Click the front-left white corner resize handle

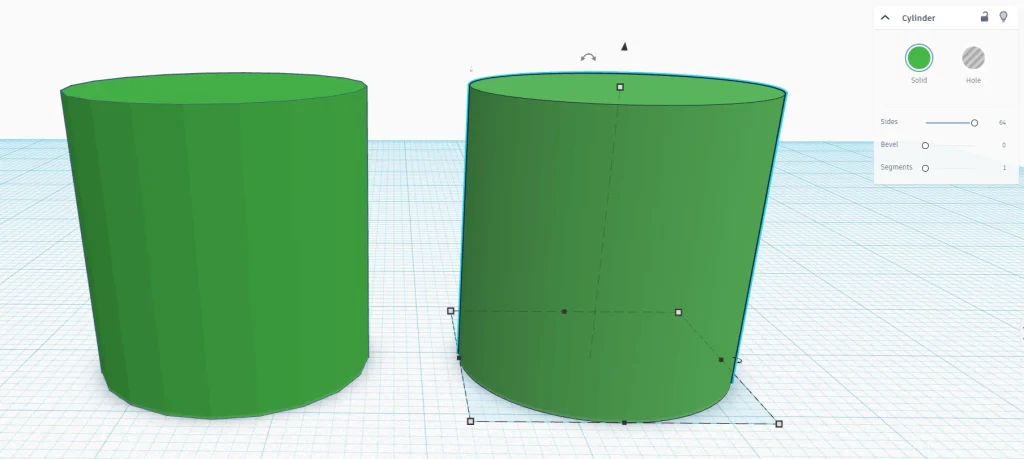pos(470,421)
